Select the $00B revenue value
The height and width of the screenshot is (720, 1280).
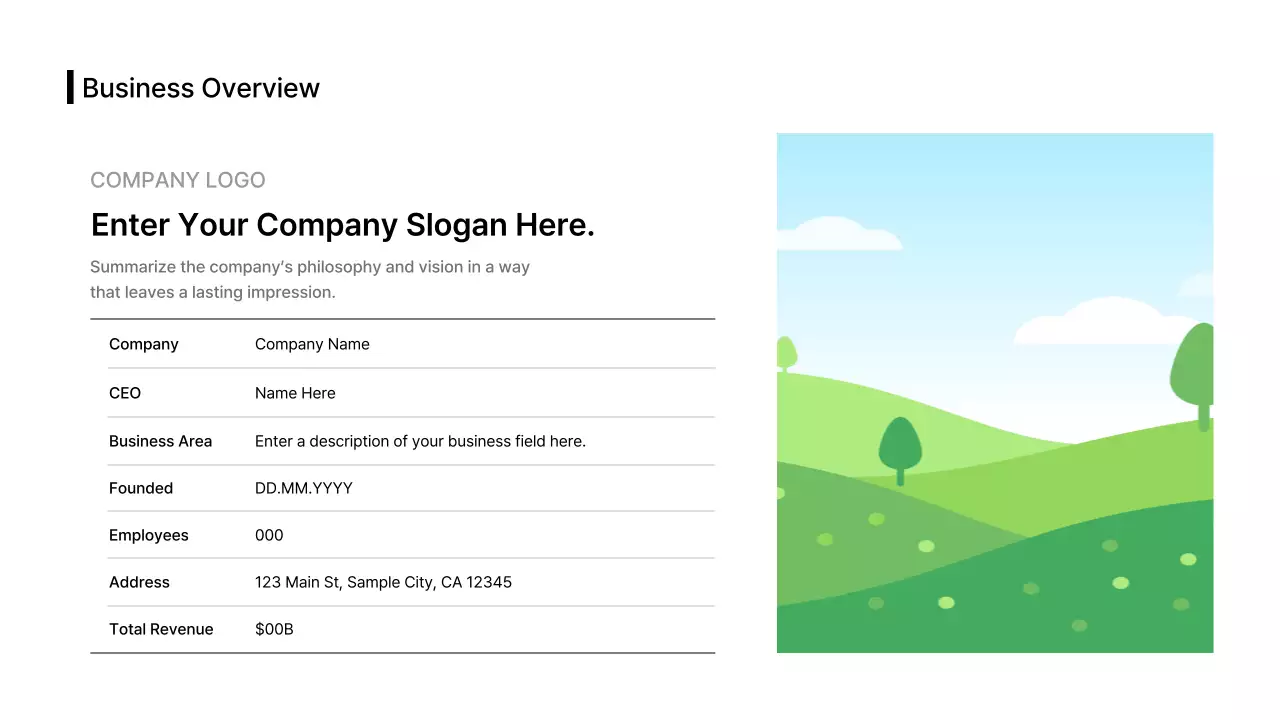[x=274, y=629]
